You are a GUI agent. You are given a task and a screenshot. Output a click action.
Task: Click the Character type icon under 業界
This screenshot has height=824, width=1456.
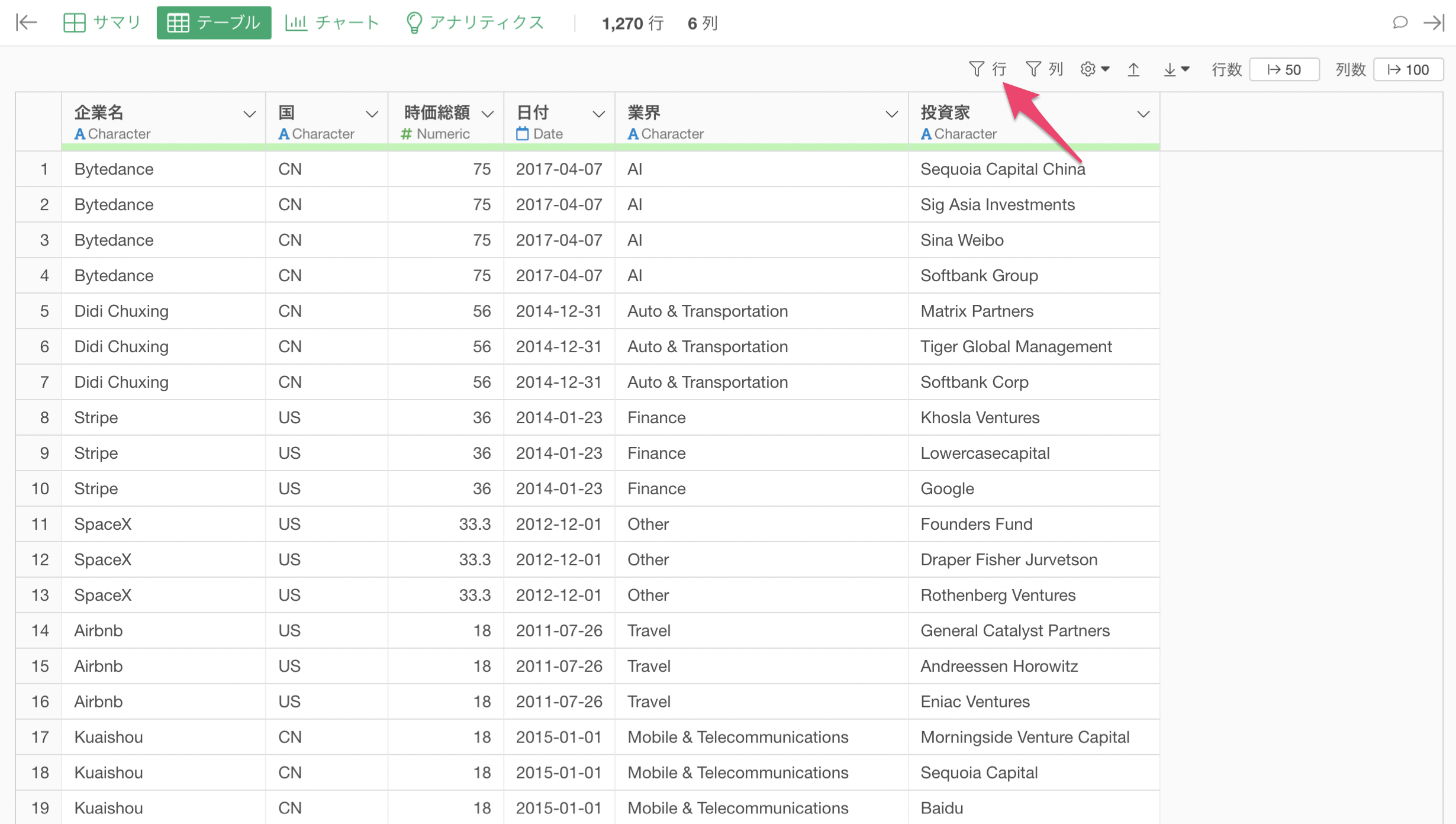[633, 134]
